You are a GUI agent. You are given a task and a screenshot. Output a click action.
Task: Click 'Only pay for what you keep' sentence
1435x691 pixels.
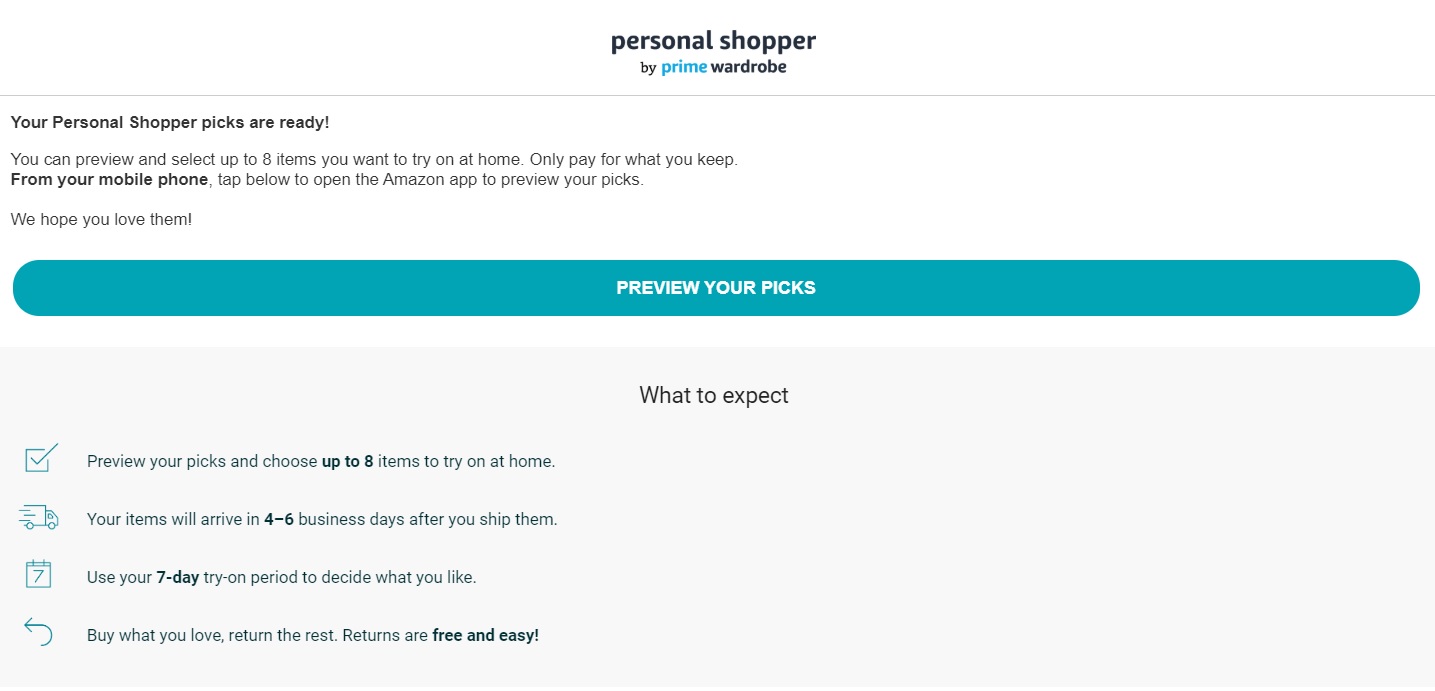[634, 160]
